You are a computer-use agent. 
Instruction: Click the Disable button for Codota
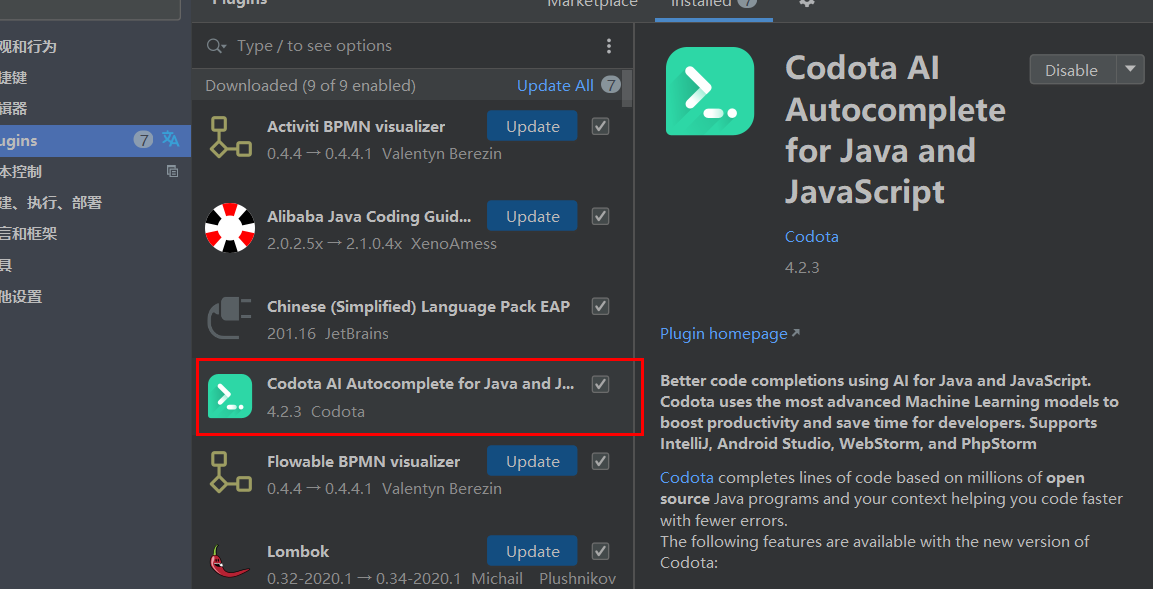point(1072,70)
